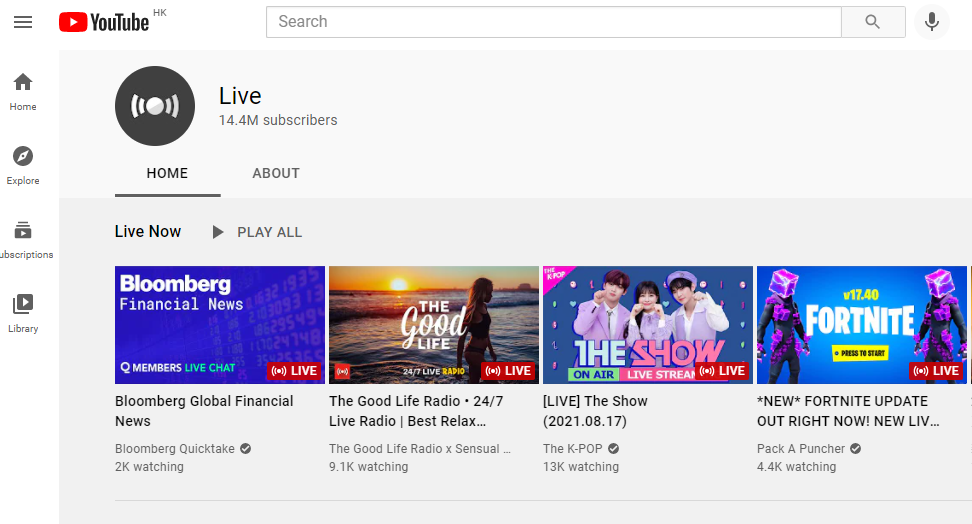972x524 pixels.
Task: Click LIVE badge on Fortnite thumbnail
Action: click(x=937, y=371)
